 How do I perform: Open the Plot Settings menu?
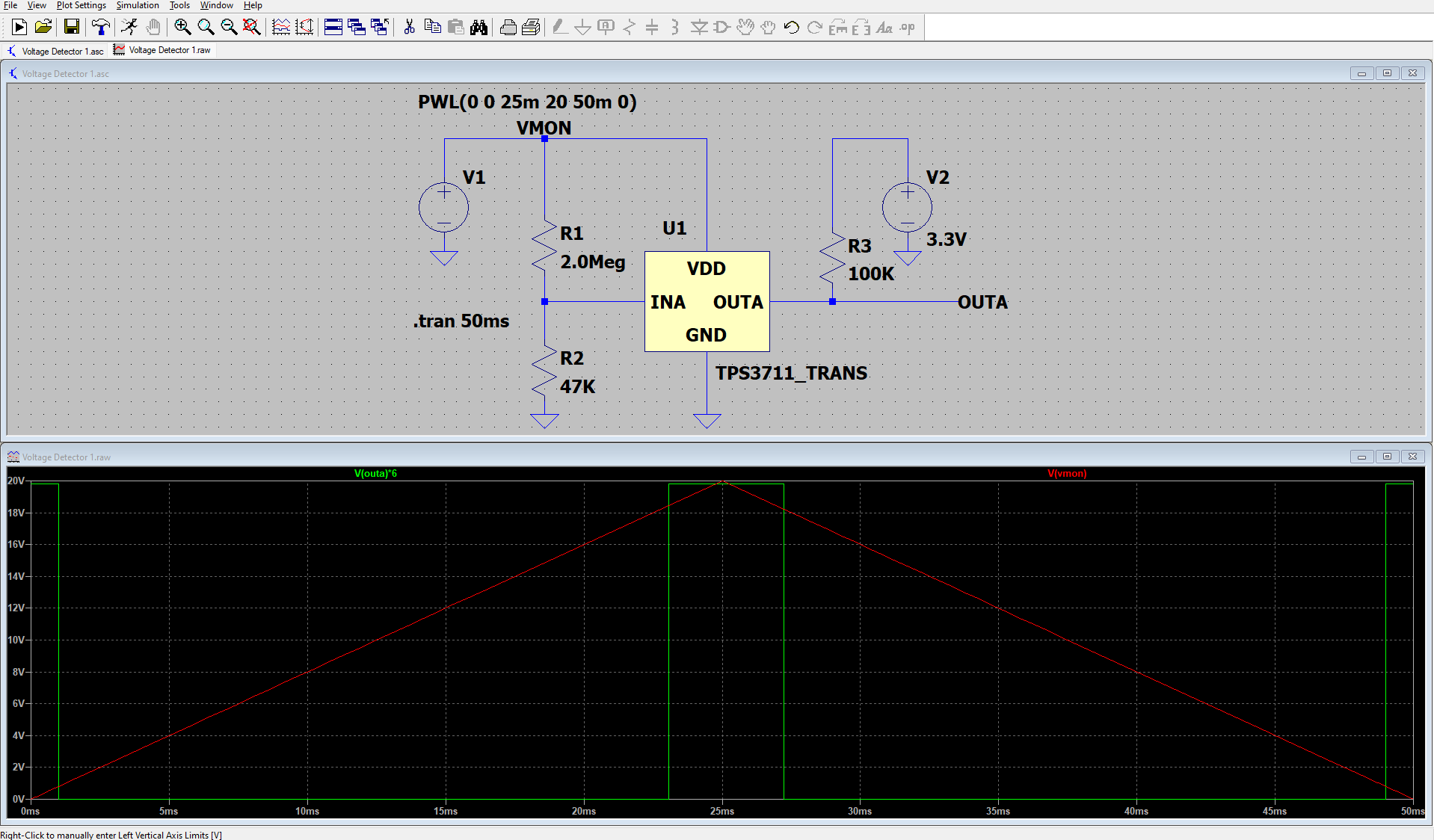(81, 5)
